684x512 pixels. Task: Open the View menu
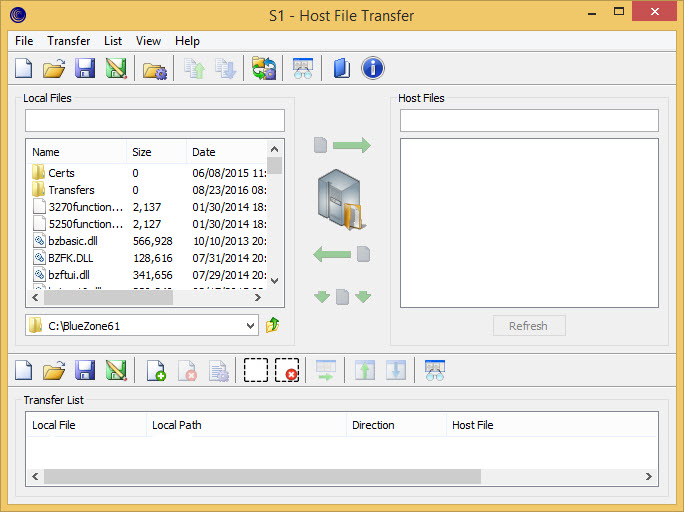148,41
